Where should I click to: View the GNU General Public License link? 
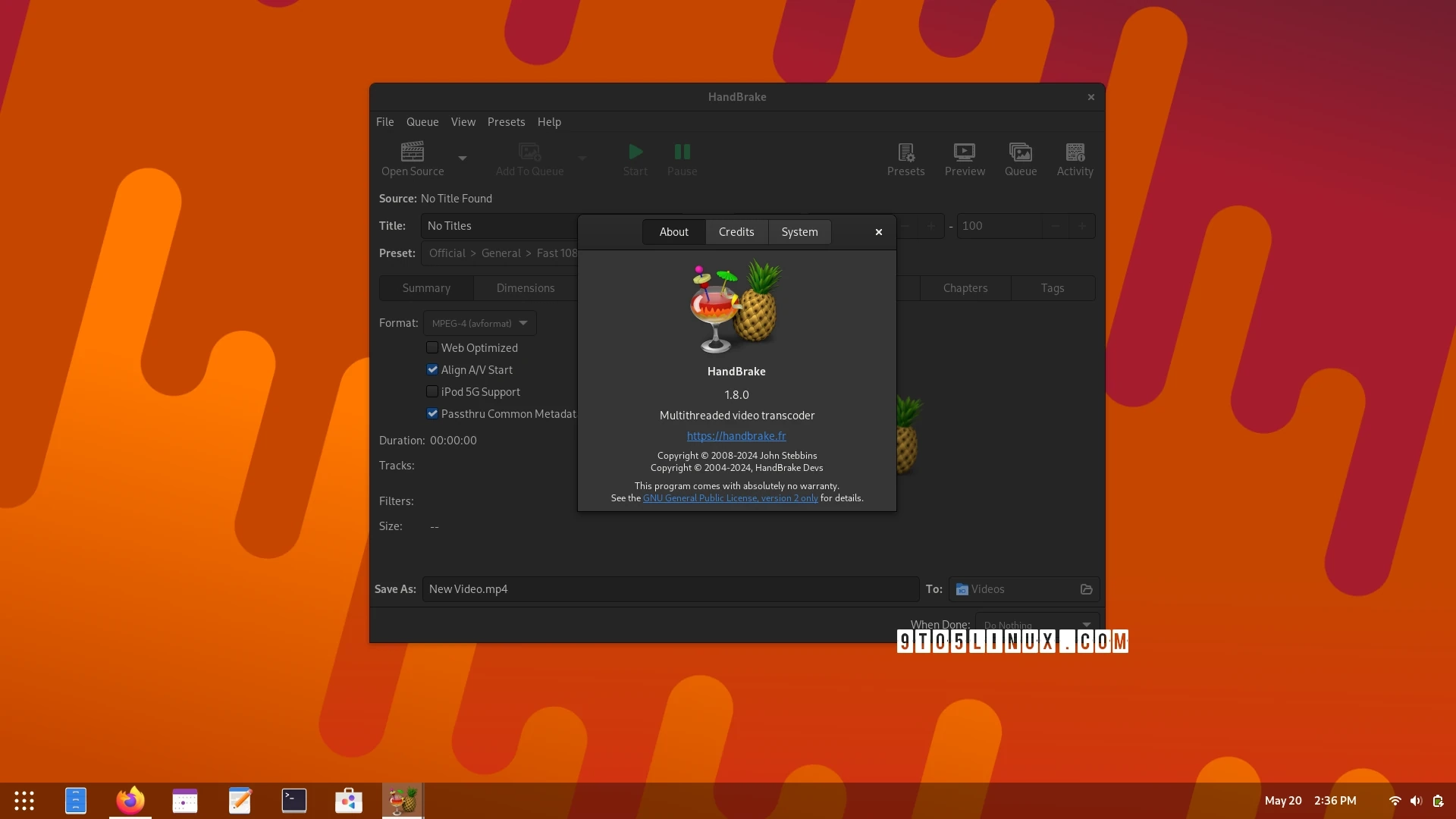[x=730, y=498]
